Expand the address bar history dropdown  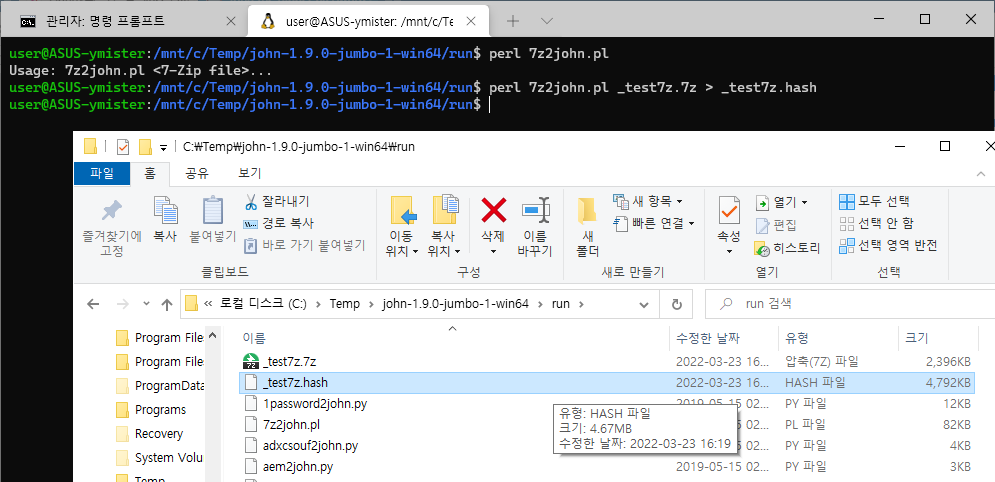[646, 304]
